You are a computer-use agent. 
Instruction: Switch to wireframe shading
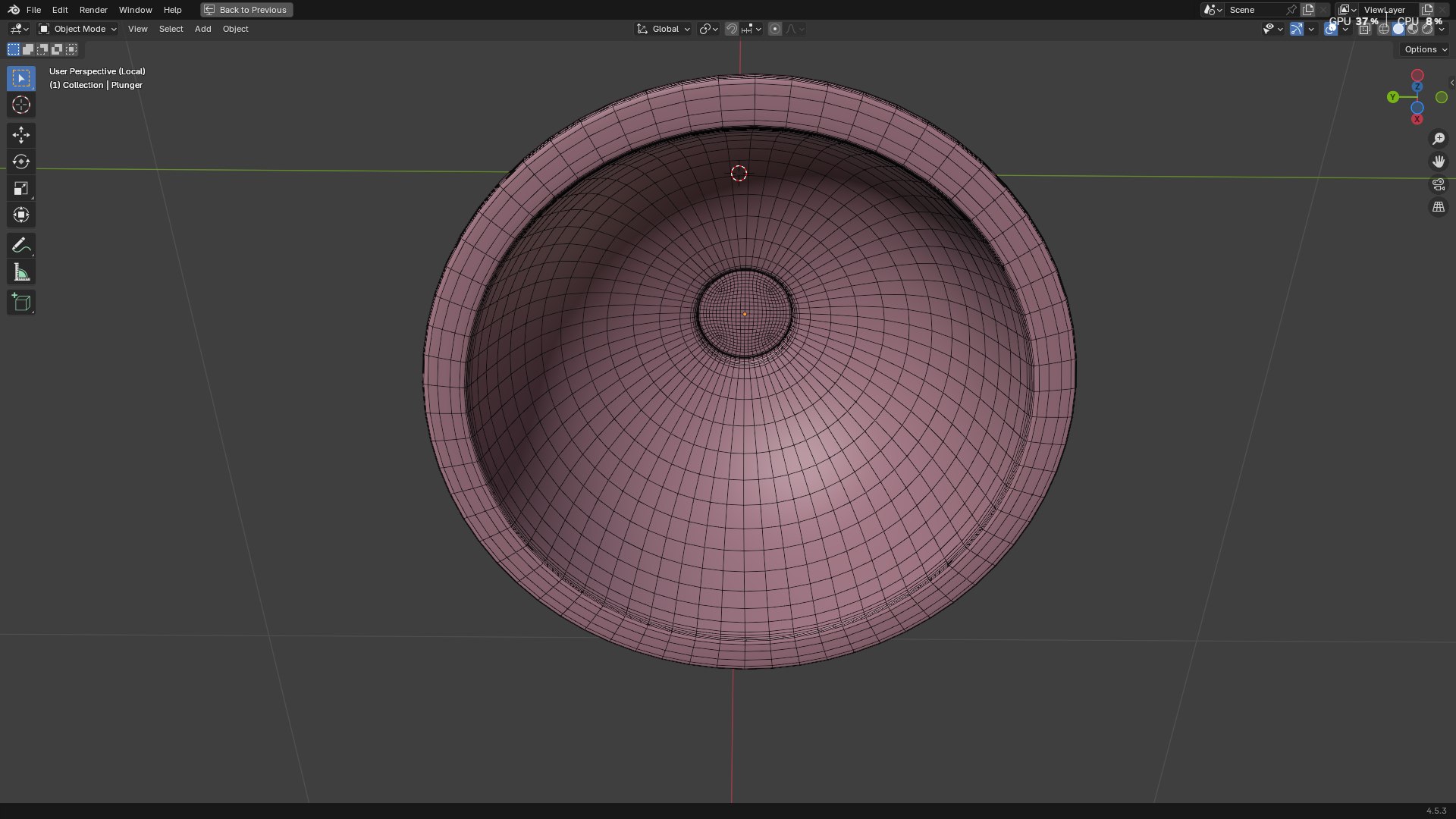point(1384,29)
